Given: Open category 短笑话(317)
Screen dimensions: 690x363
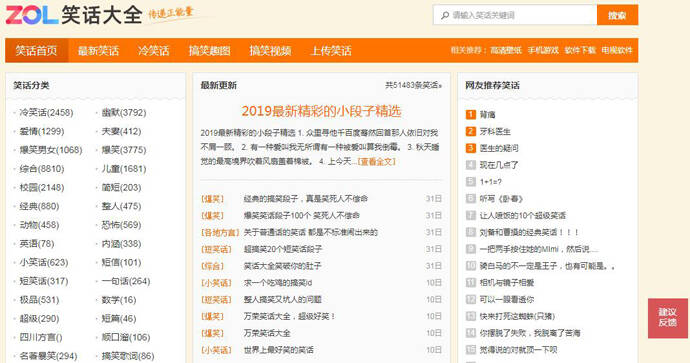Looking at the screenshot, I should tap(44, 281).
